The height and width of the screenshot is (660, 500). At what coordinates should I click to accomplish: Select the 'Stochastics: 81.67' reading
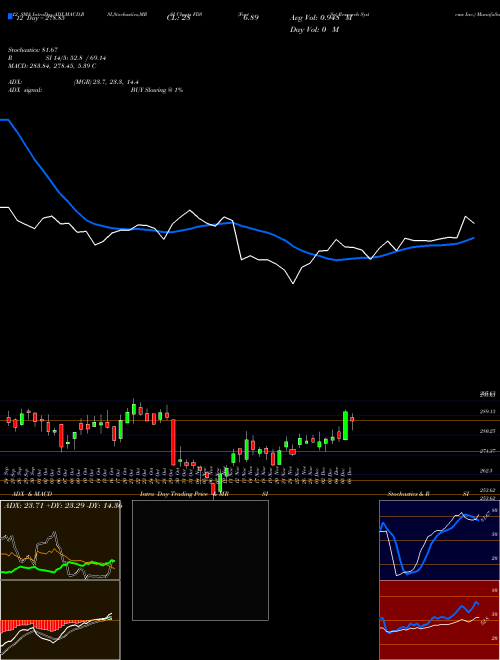[x=33, y=50]
